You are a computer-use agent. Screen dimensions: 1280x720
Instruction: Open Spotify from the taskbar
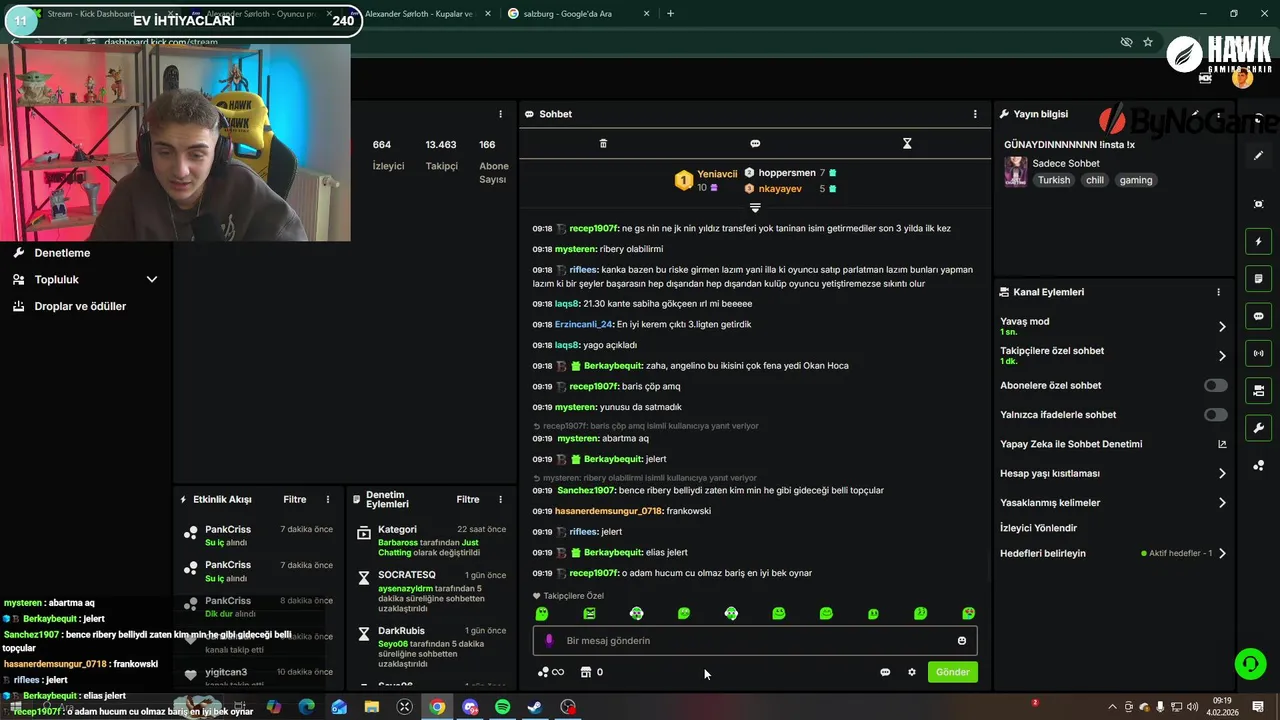point(503,707)
